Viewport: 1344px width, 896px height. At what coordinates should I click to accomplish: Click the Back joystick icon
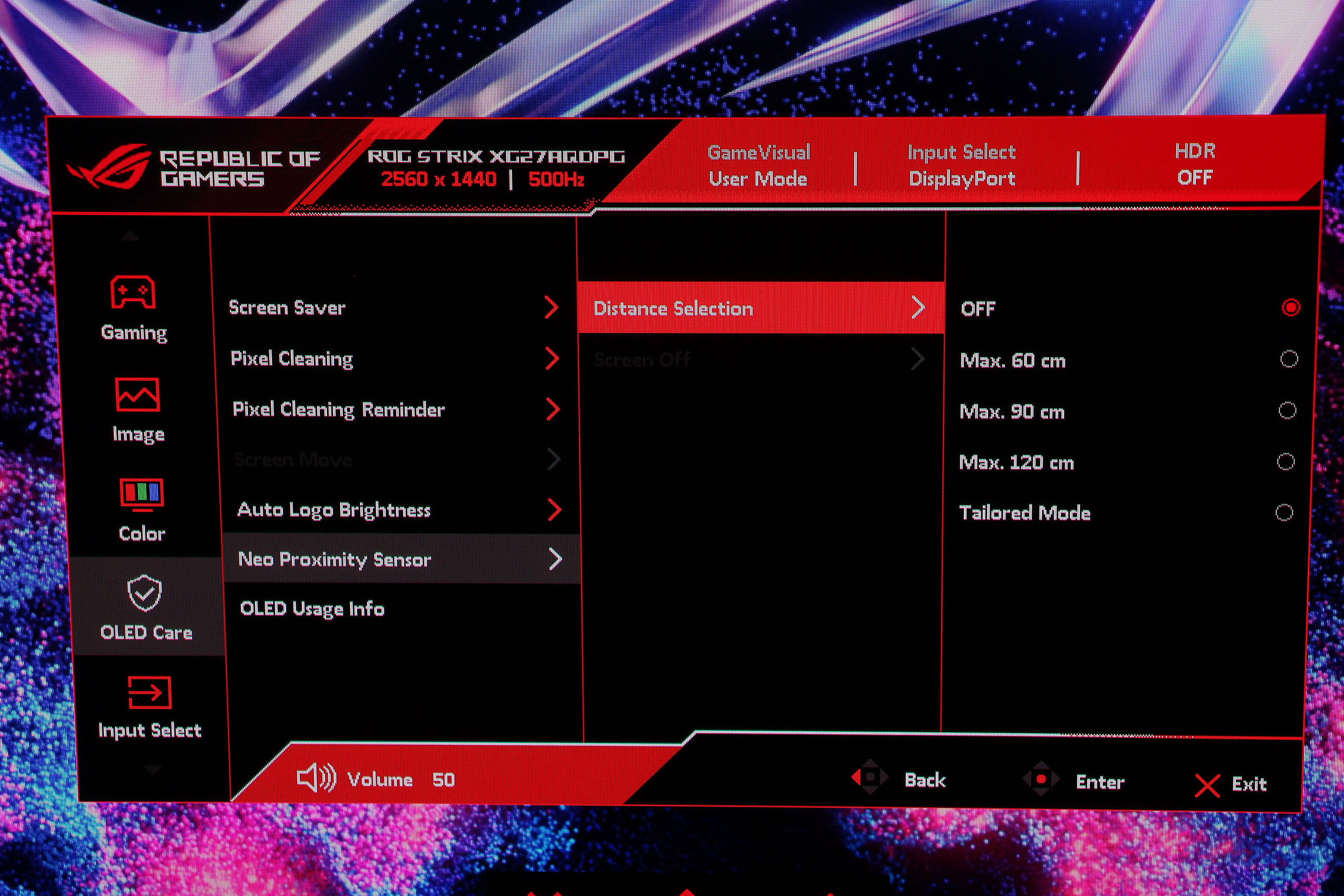(x=870, y=777)
